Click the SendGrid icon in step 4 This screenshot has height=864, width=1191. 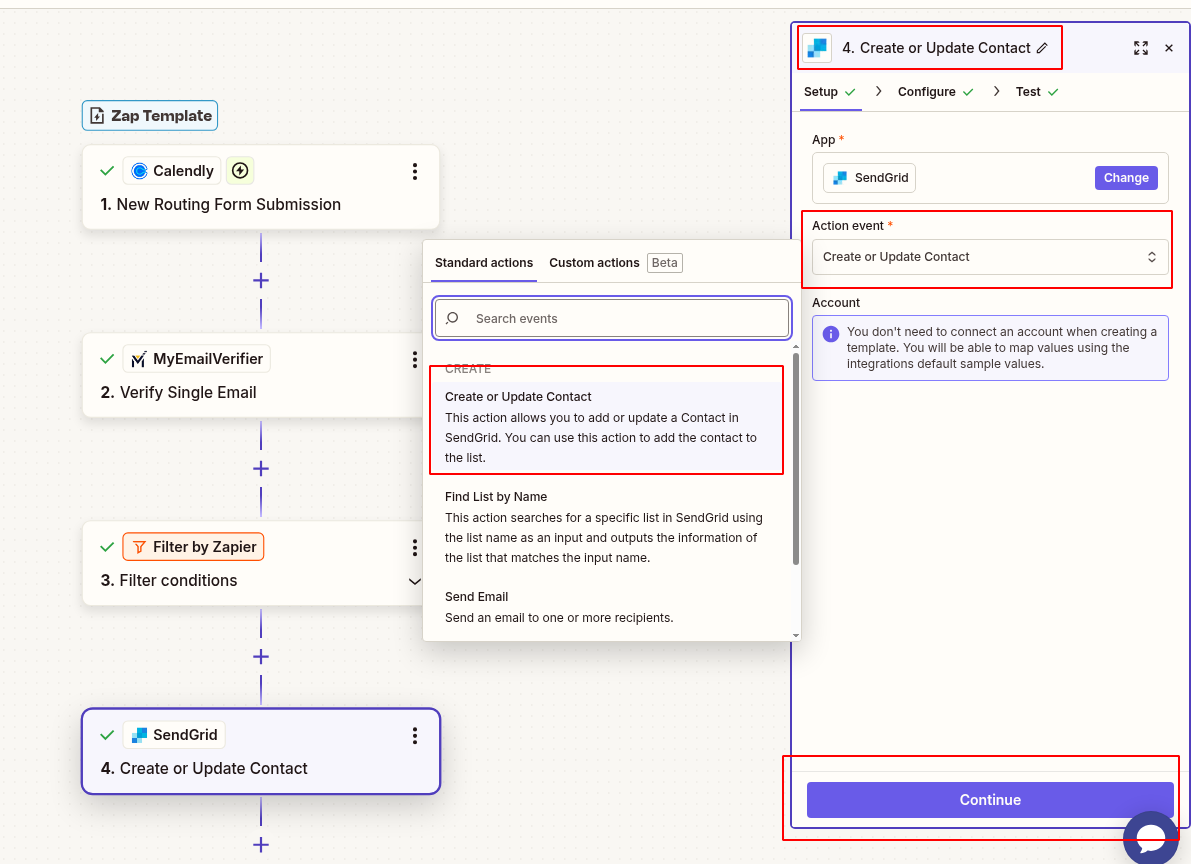[x=142, y=734]
